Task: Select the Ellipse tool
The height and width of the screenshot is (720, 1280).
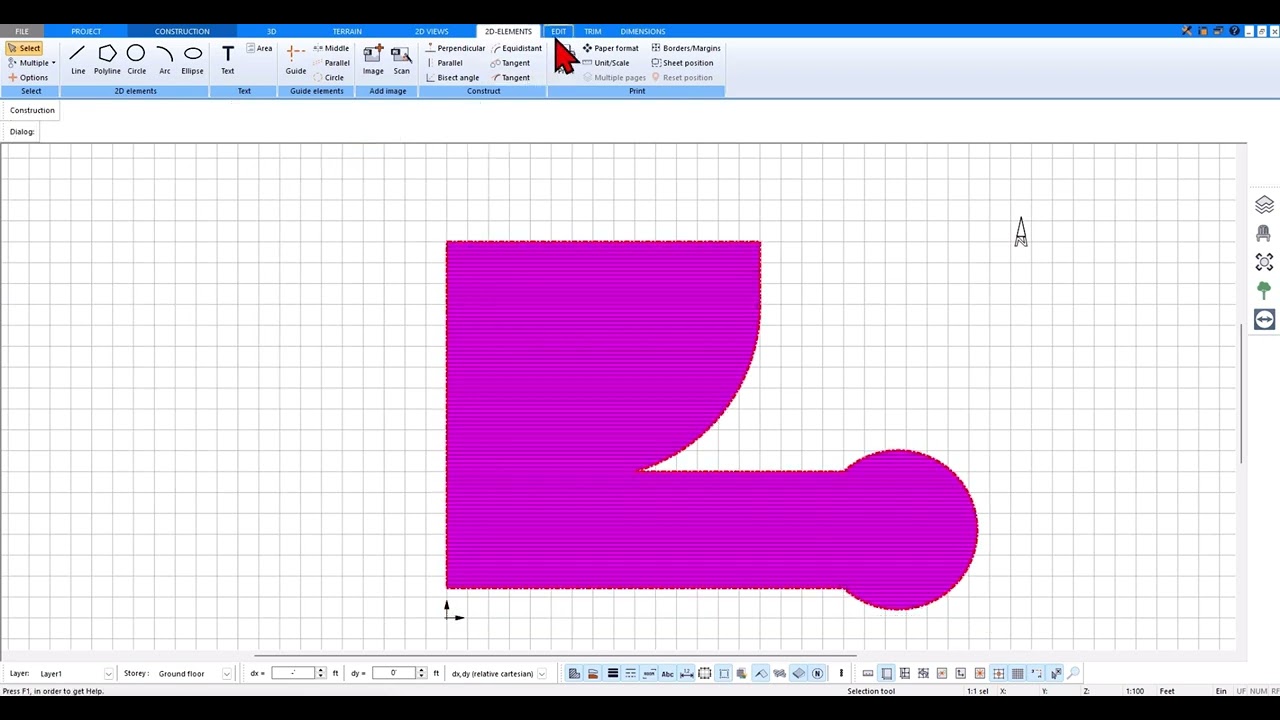Action: click(x=192, y=59)
